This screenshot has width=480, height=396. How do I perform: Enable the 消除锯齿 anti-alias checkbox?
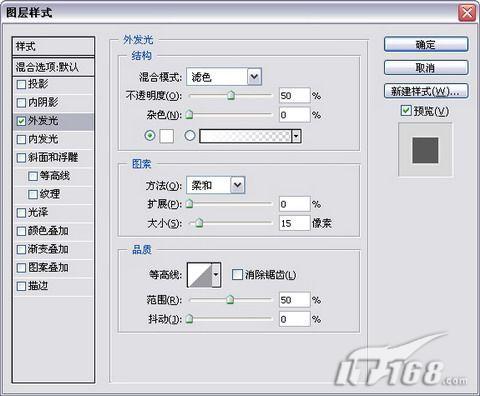(237, 275)
